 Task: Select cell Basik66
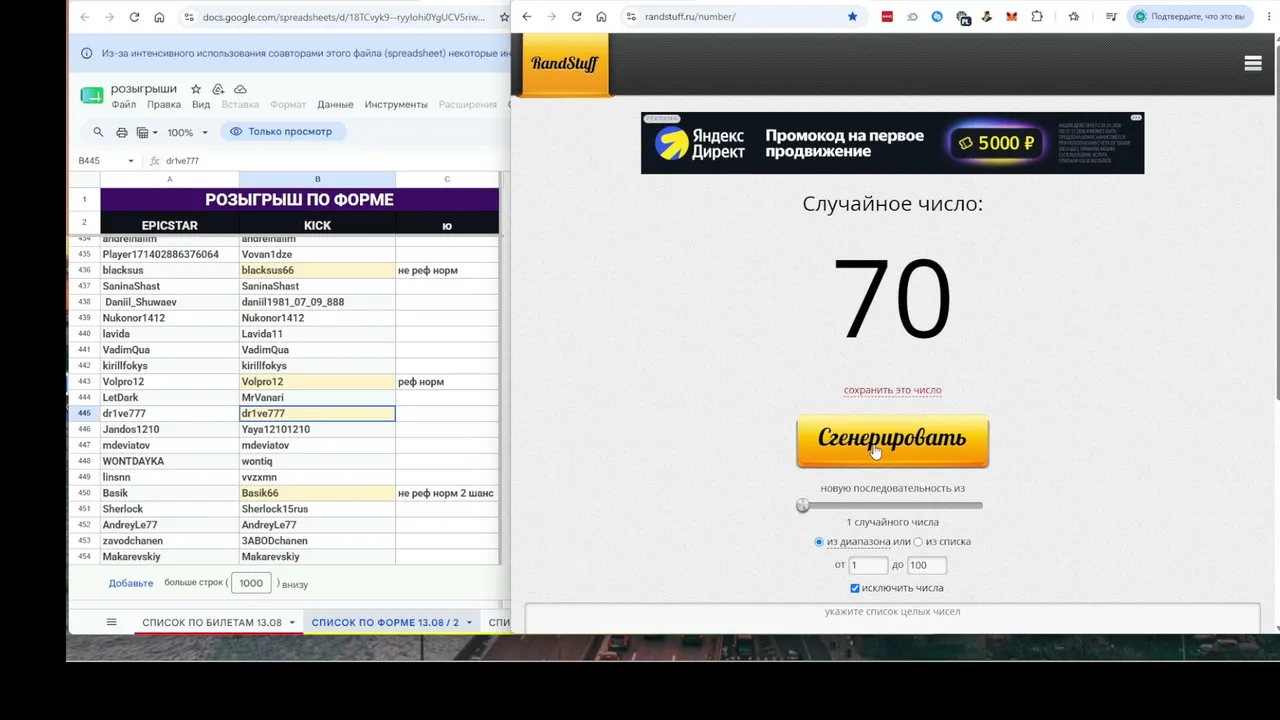pyautogui.click(x=317, y=493)
